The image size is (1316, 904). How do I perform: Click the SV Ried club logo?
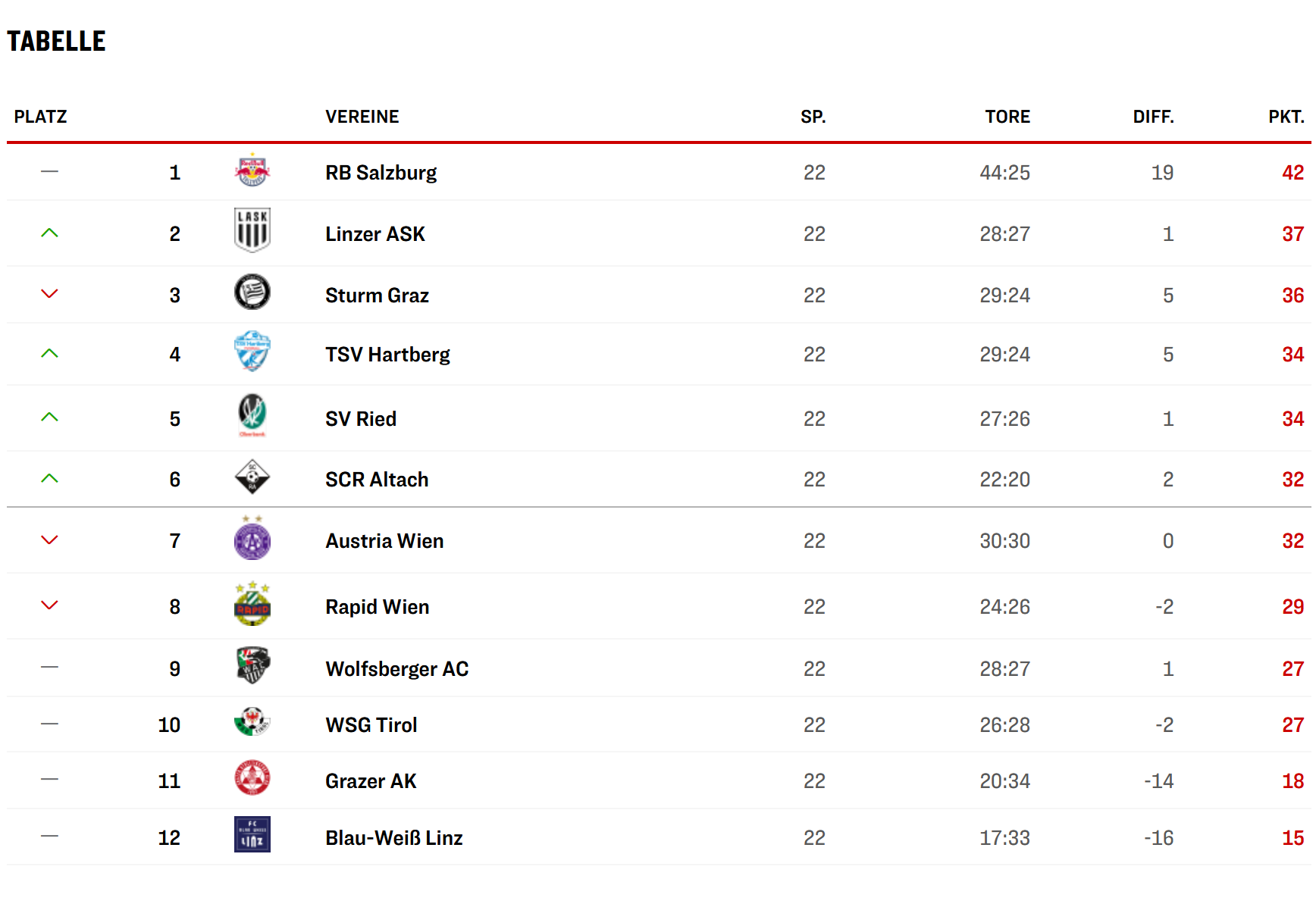coord(252,414)
